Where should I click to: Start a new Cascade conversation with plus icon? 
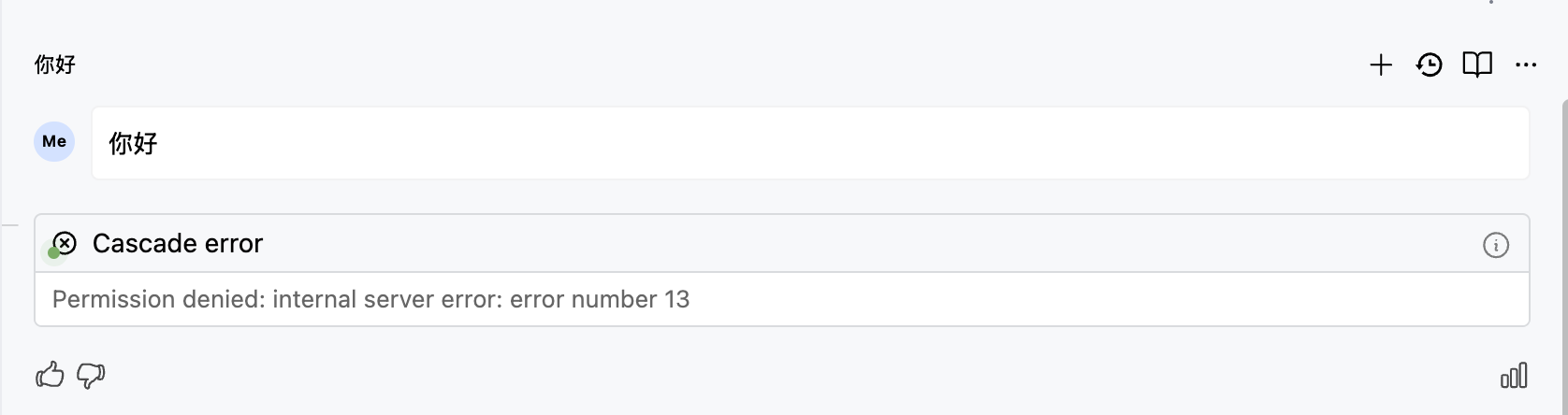click(x=1381, y=64)
